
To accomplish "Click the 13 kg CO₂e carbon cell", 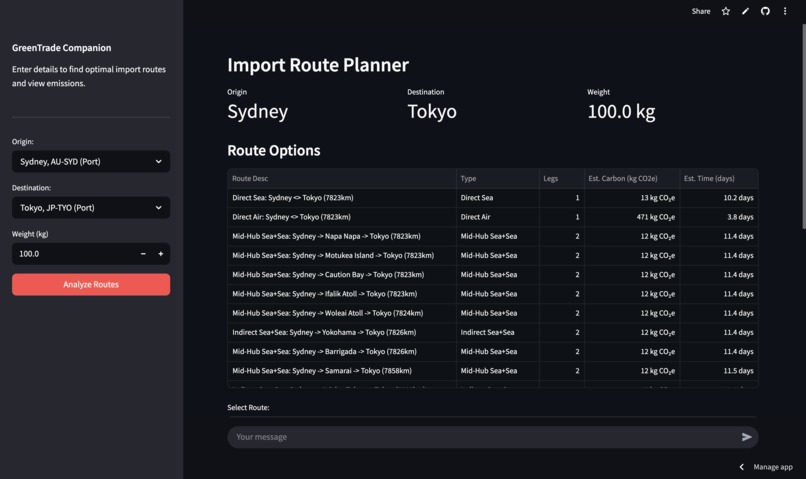I will coord(632,198).
